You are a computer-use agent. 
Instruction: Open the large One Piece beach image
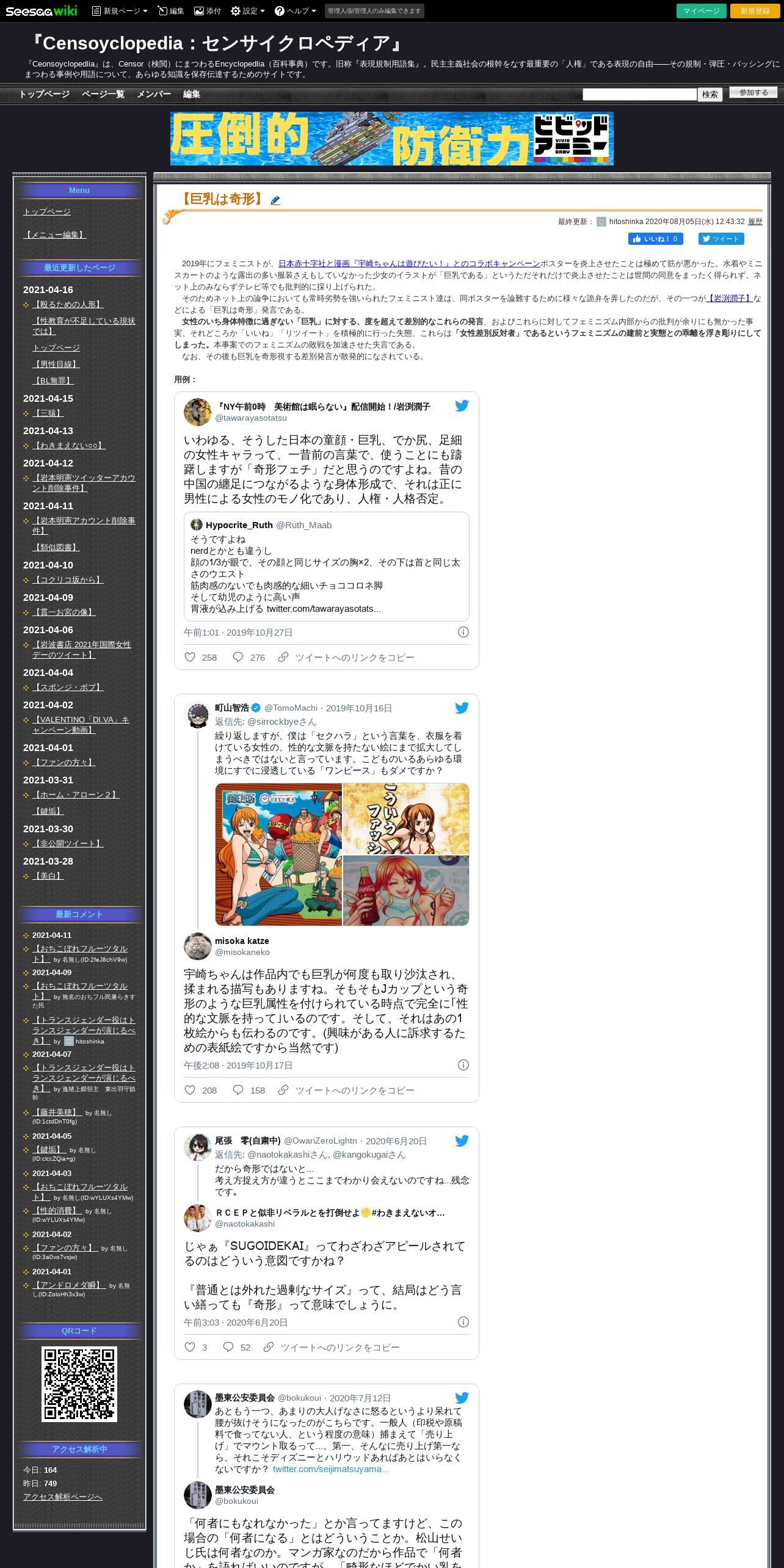(x=278, y=854)
